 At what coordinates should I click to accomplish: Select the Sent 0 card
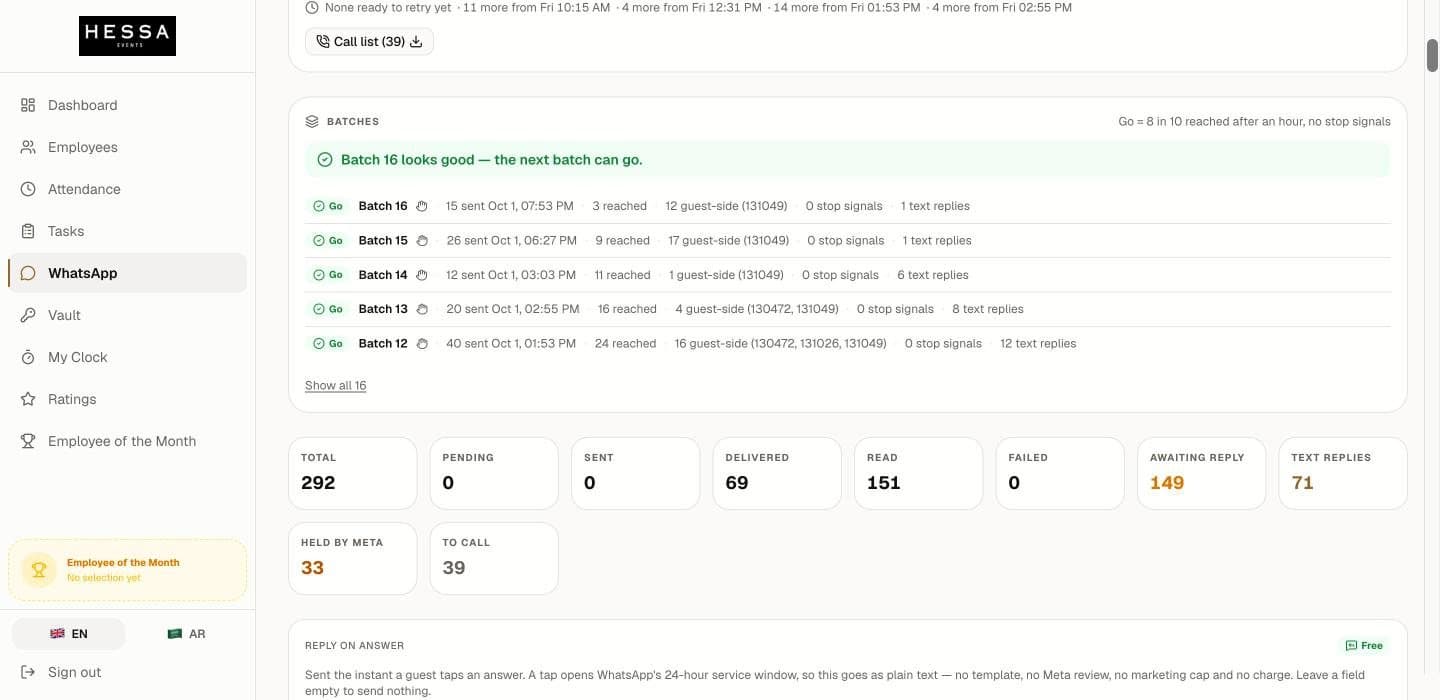coord(635,473)
